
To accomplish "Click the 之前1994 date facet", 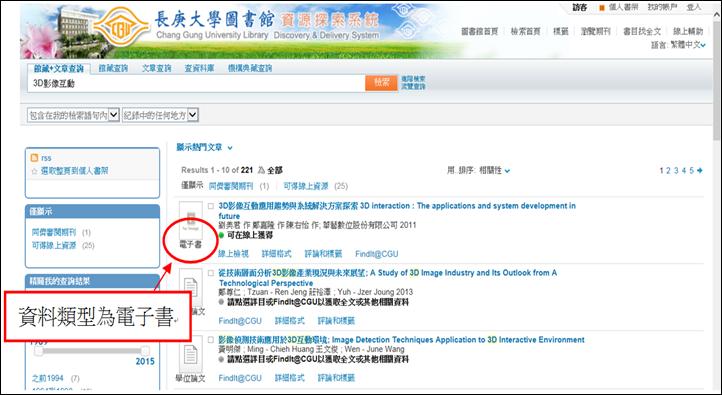I will tap(48, 378).
